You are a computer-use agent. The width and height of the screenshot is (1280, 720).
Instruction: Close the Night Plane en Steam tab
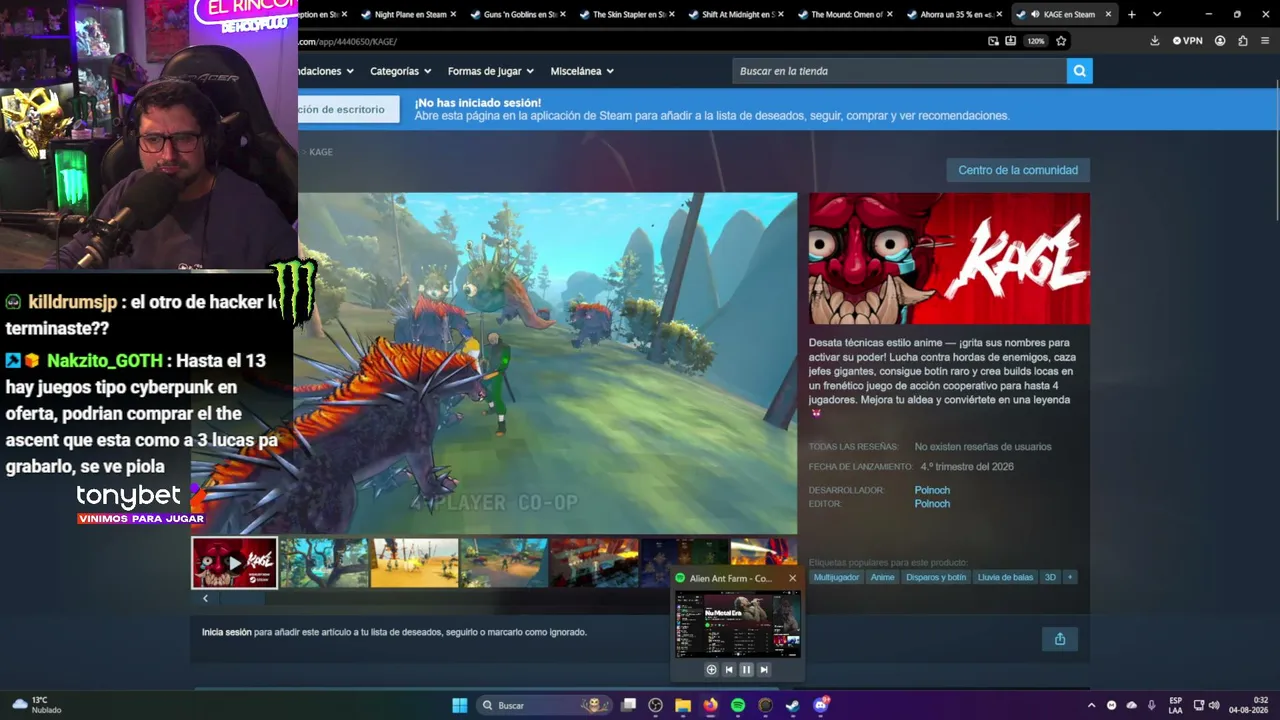point(453,14)
